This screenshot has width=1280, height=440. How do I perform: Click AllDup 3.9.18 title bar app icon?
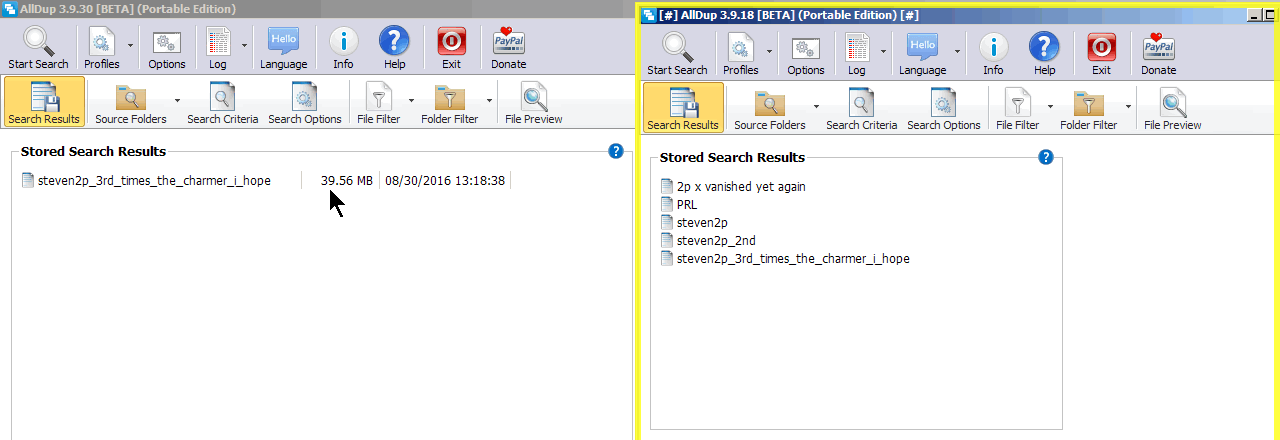pos(649,15)
